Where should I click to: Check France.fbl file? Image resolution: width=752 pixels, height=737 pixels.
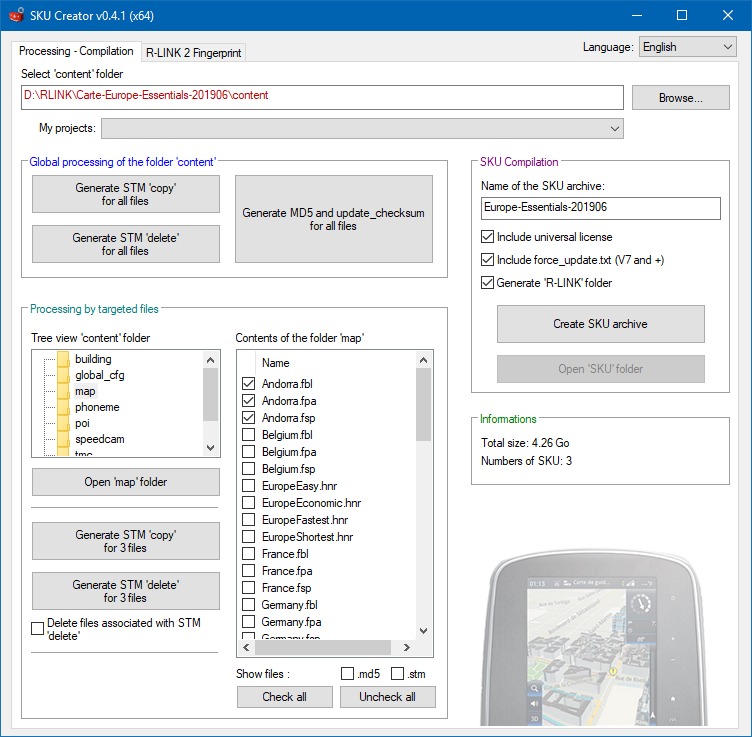click(248, 554)
